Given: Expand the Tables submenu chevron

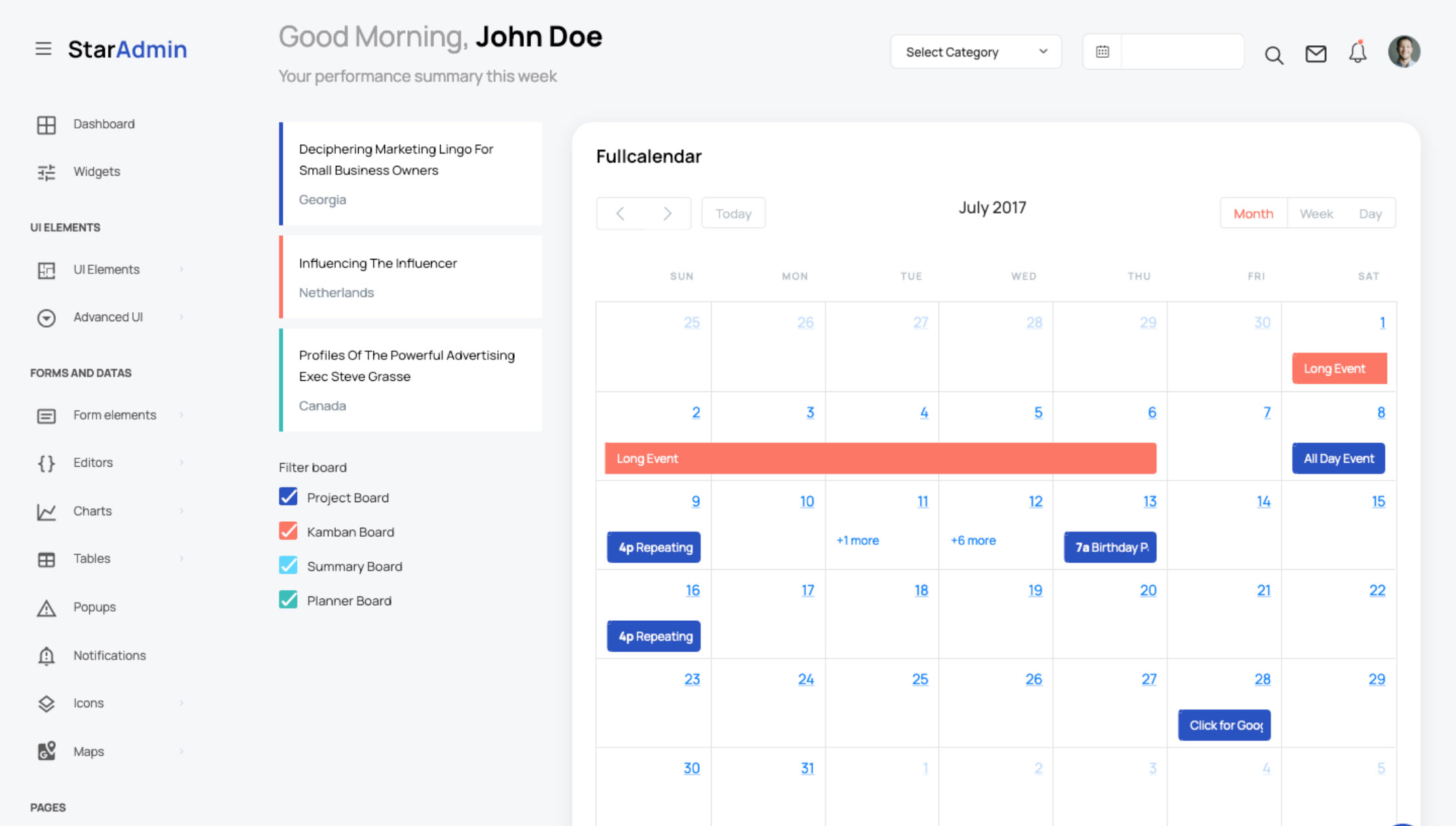Looking at the screenshot, I should [x=181, y=559].
